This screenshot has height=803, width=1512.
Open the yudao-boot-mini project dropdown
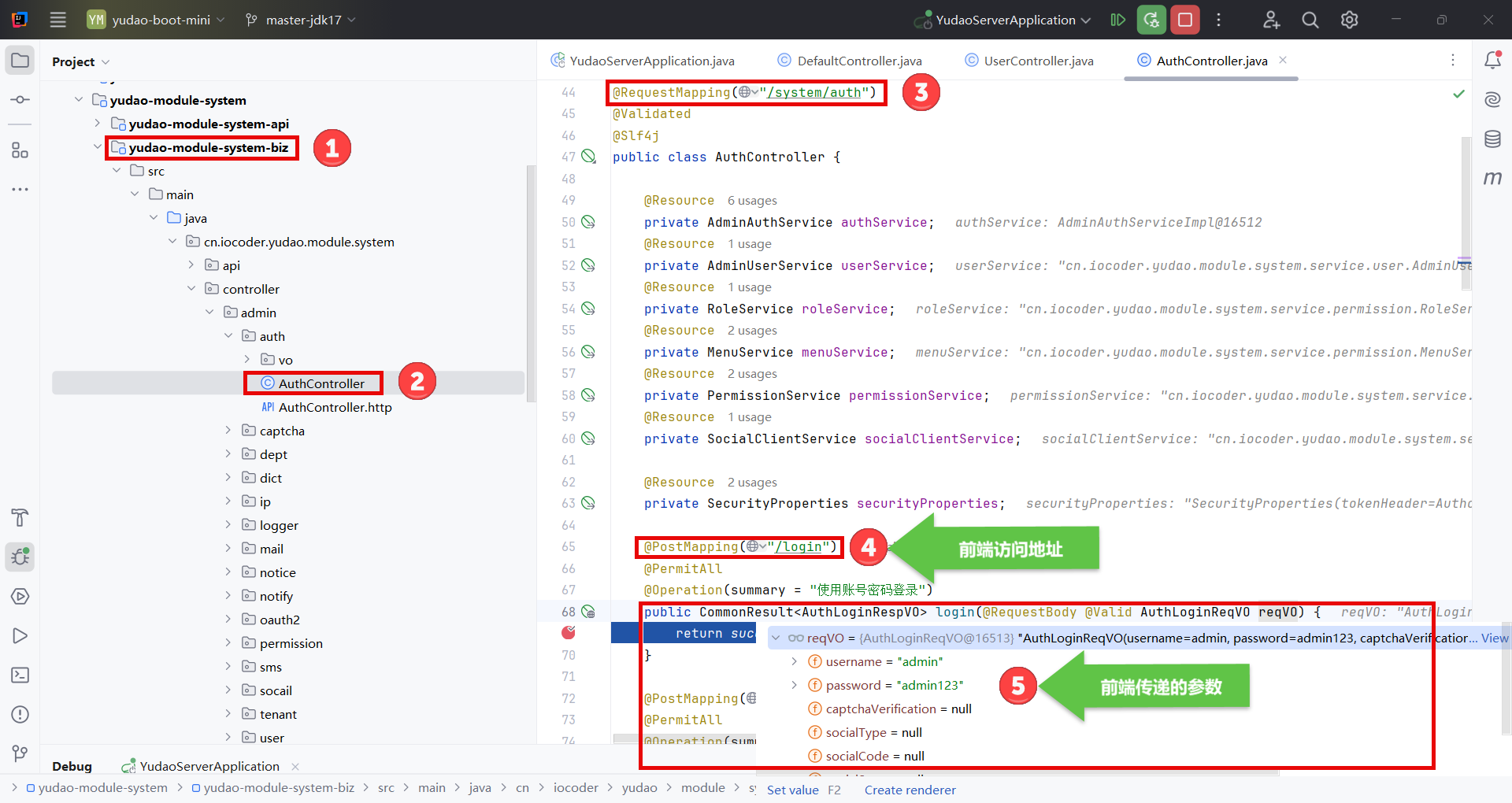pyautogui.click(x=156, y=20)
